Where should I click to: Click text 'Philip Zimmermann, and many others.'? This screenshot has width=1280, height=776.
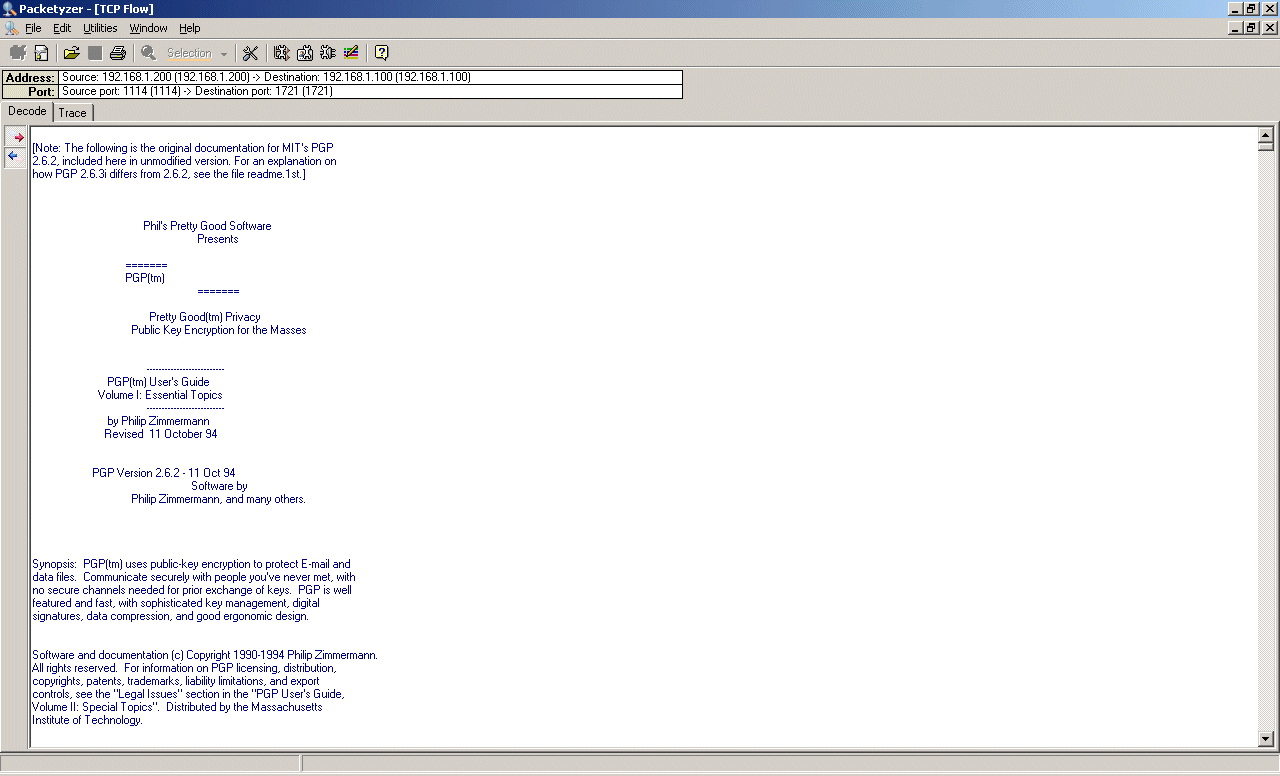[x=218, y=499]
